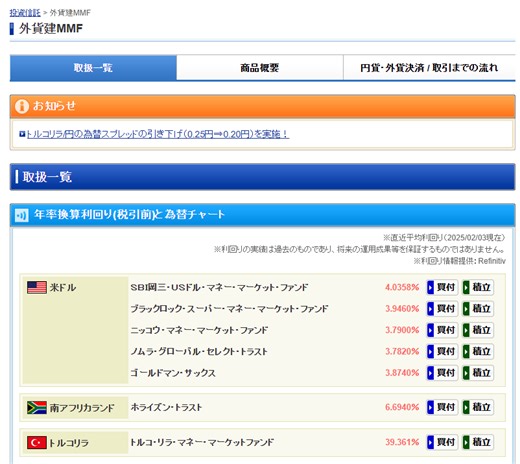Select fund name トルコ・リラ・マネー・マーケットファンド
This screenshot has height=464, width=520.
(202, 442)
